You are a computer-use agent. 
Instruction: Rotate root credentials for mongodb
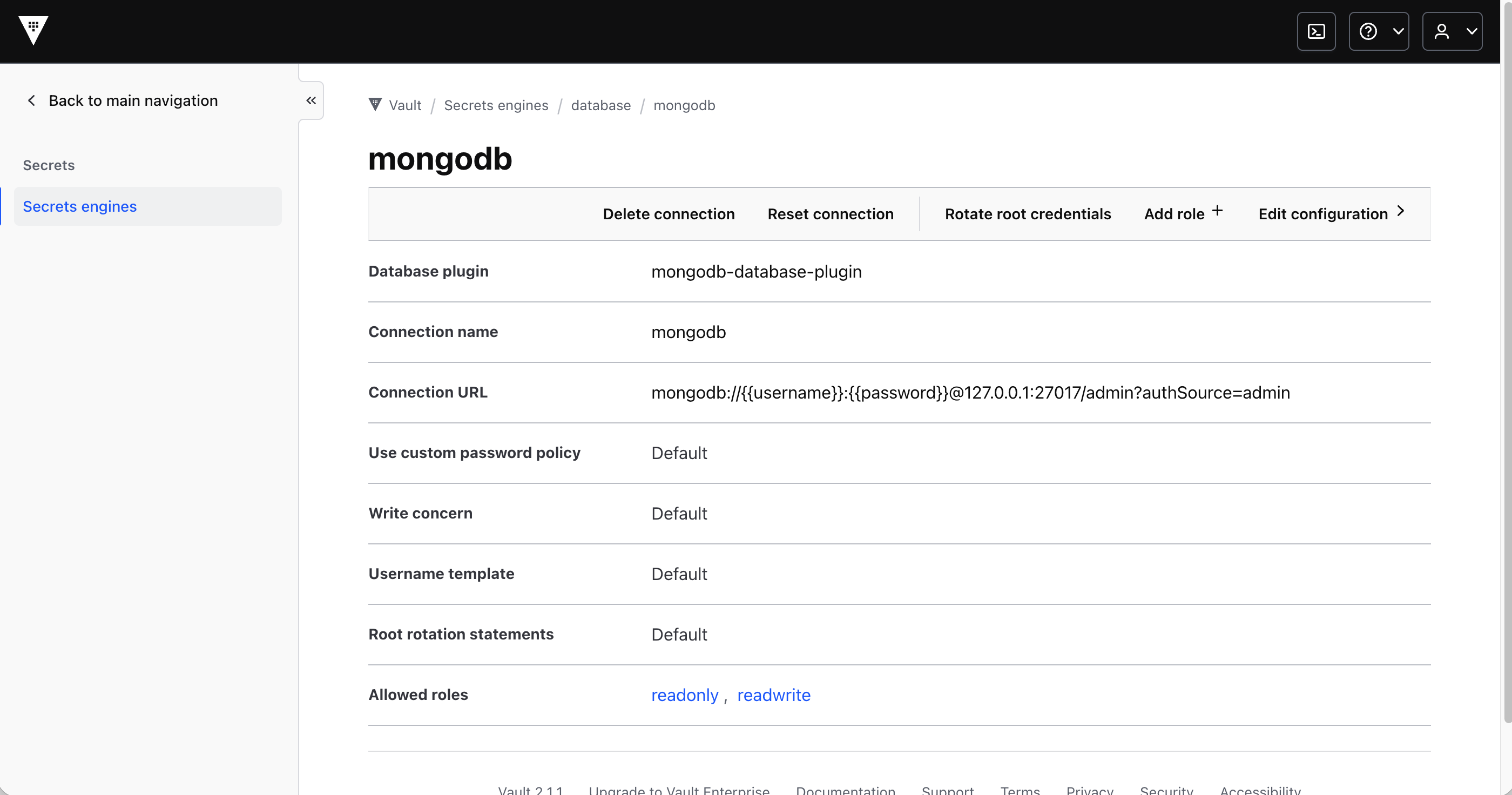[x=1027, y=214]
